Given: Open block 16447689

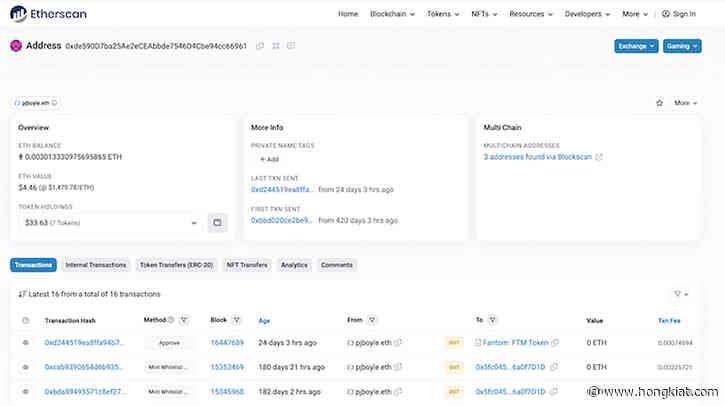Looking at the screenshot, I should (x=227, y=343).
